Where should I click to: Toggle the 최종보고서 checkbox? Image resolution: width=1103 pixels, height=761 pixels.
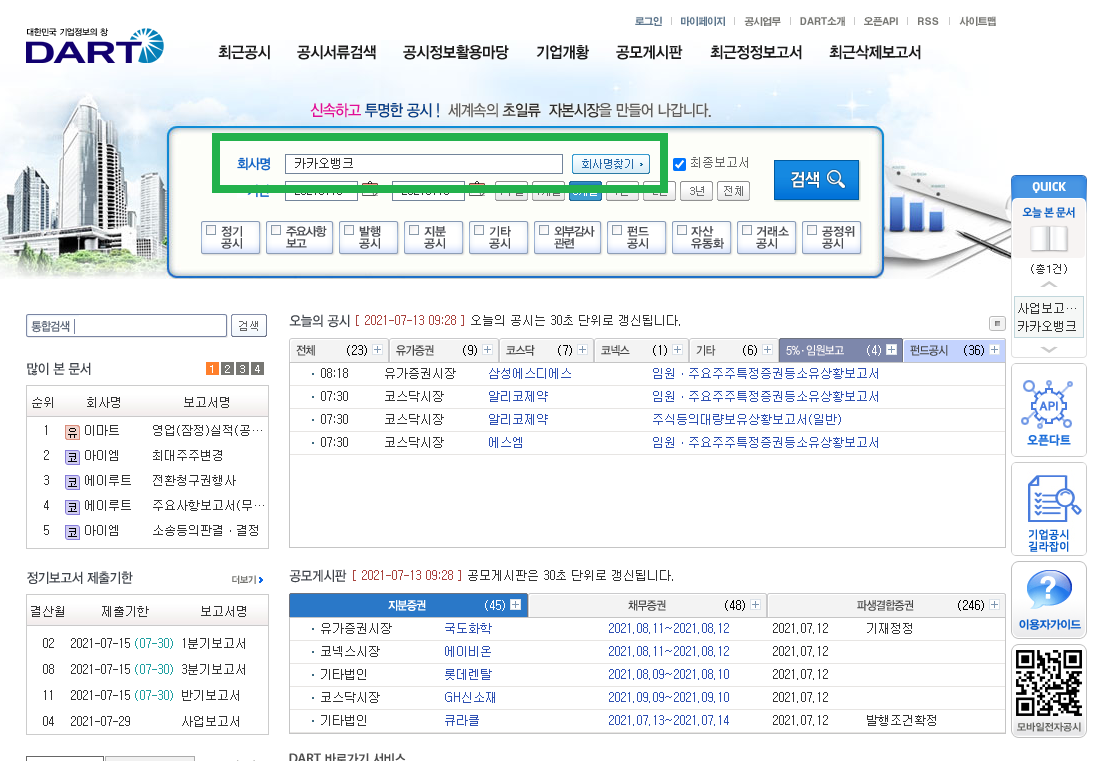click(680, 164)
